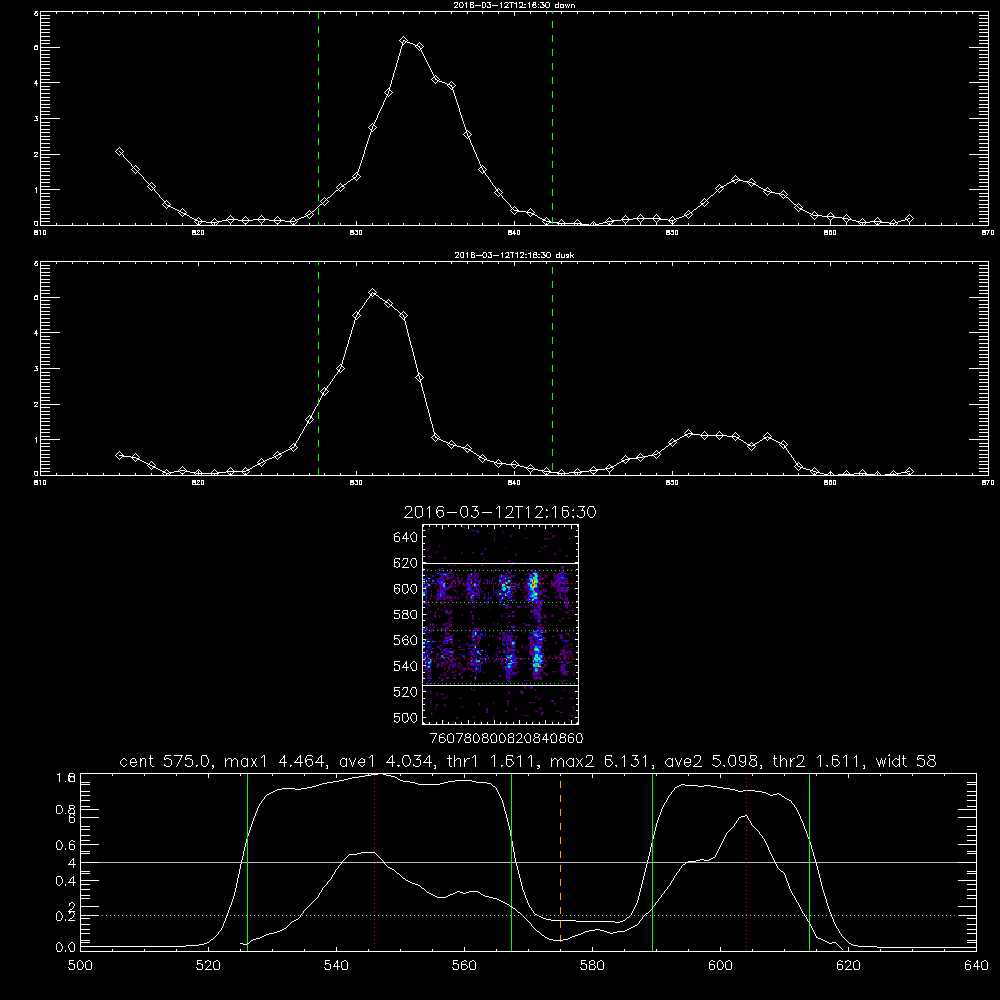Click the solid green line near 589 in bottom plot
The height and width of the screenshot is (1000, 1000).
point(652,861)
